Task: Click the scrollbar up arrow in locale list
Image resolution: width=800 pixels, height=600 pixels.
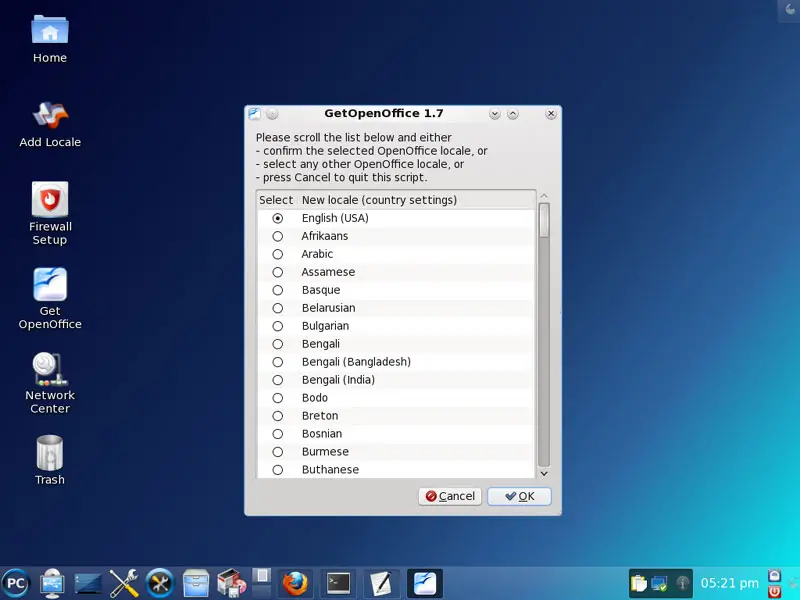Action: (544, 196)
